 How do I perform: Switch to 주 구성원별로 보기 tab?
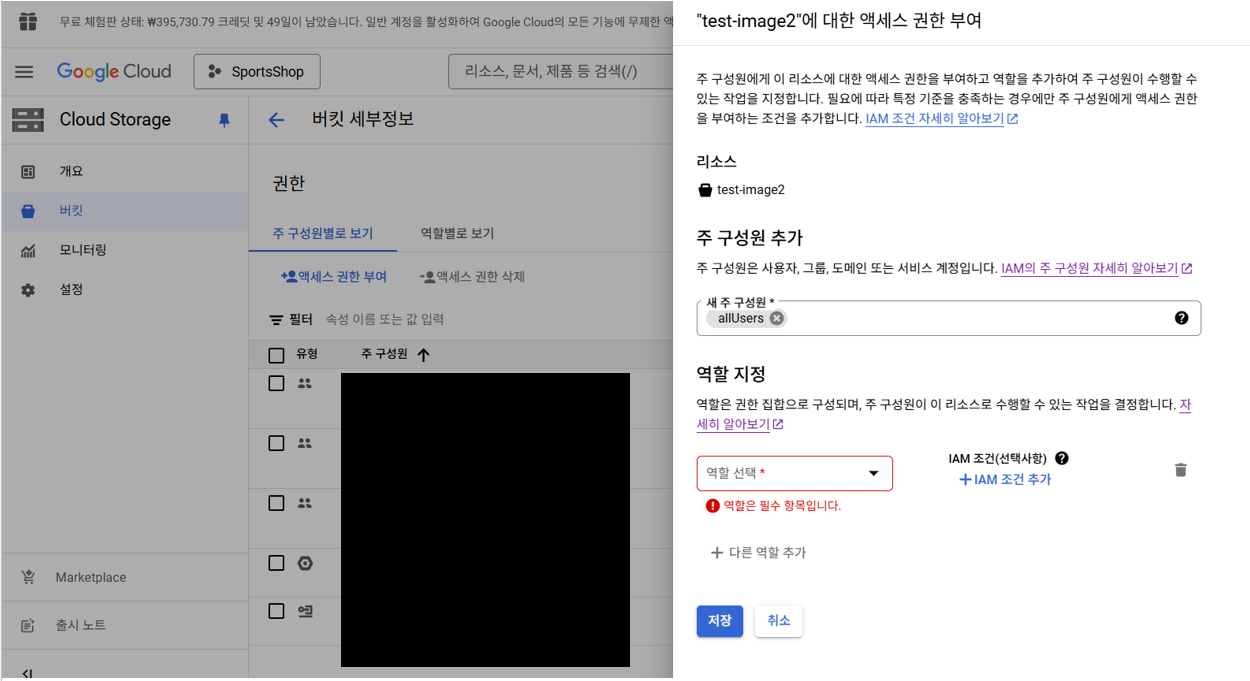coord(323,233)
